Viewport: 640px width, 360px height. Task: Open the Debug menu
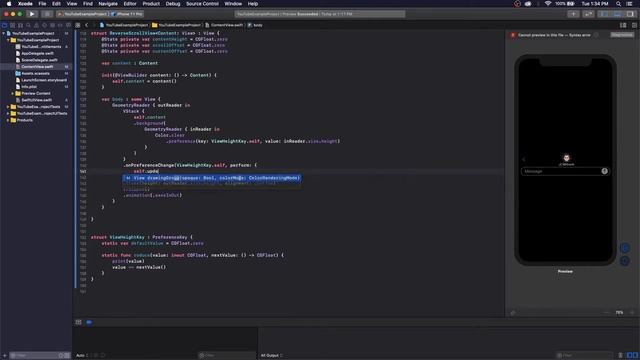pyautogui.click(x=173, y=4)
